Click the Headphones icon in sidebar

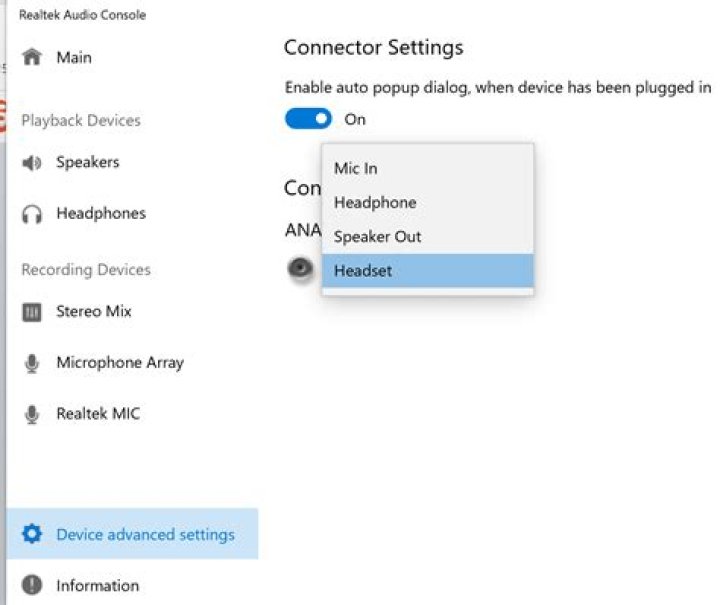[32, 214]
